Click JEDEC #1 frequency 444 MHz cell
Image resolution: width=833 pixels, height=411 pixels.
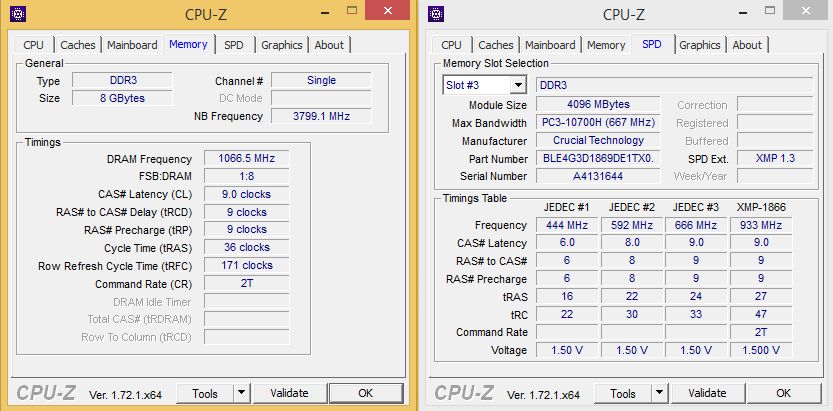(x=567, y=225)
